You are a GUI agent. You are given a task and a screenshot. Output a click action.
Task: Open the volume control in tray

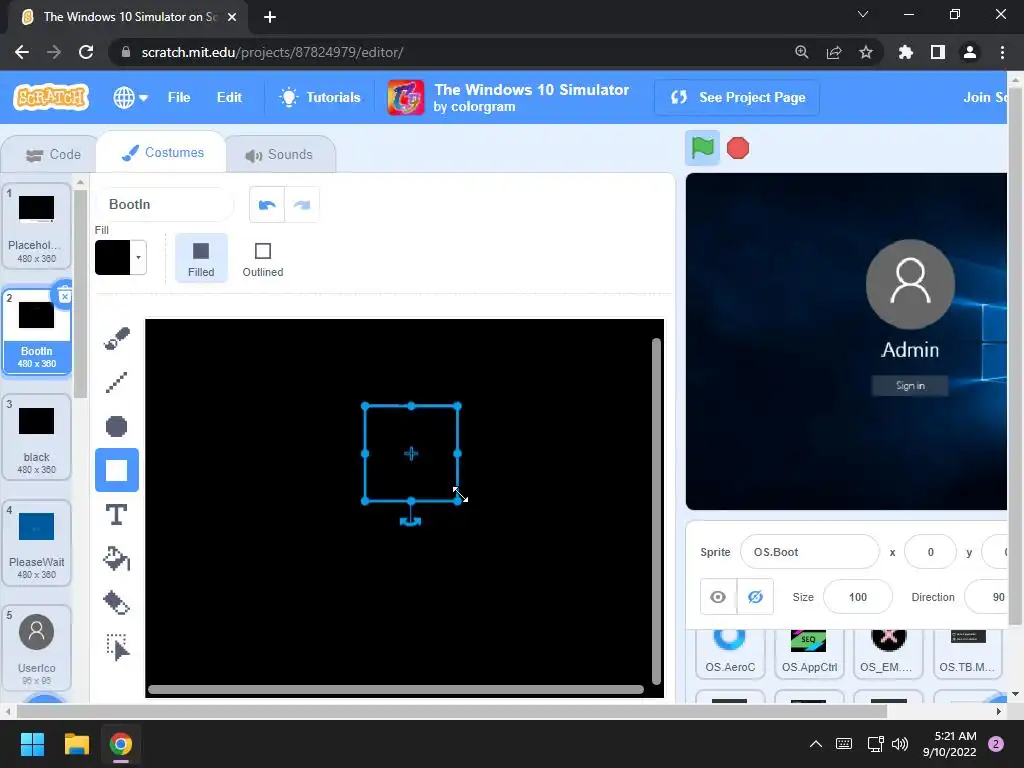[900, 744]
